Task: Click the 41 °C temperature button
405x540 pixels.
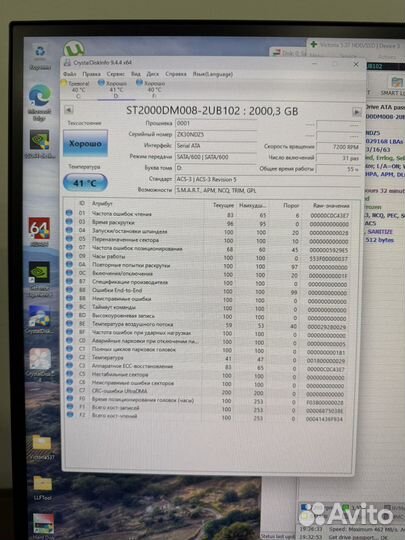Action: [85, 183]
